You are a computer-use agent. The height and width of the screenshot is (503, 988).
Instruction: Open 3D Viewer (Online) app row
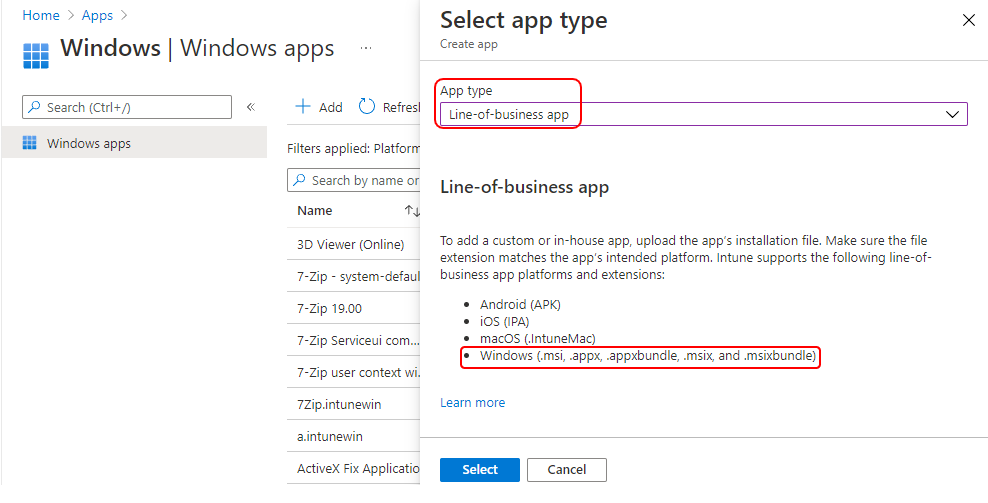tap(353, 245)
